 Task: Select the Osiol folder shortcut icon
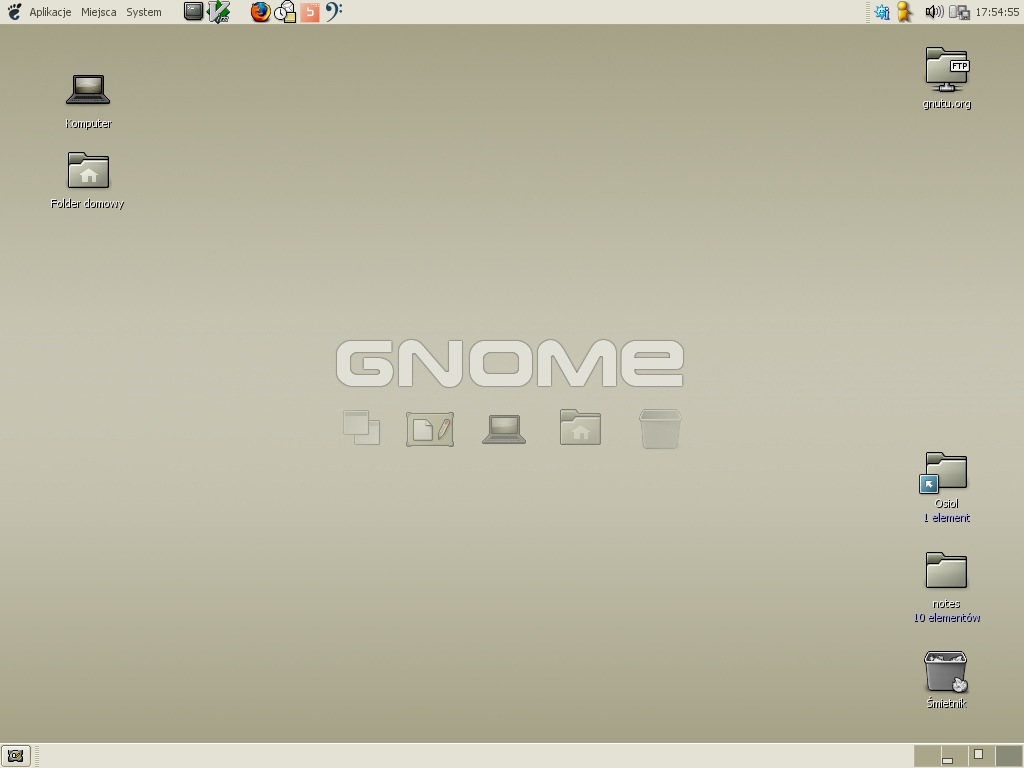coord(944,472)
